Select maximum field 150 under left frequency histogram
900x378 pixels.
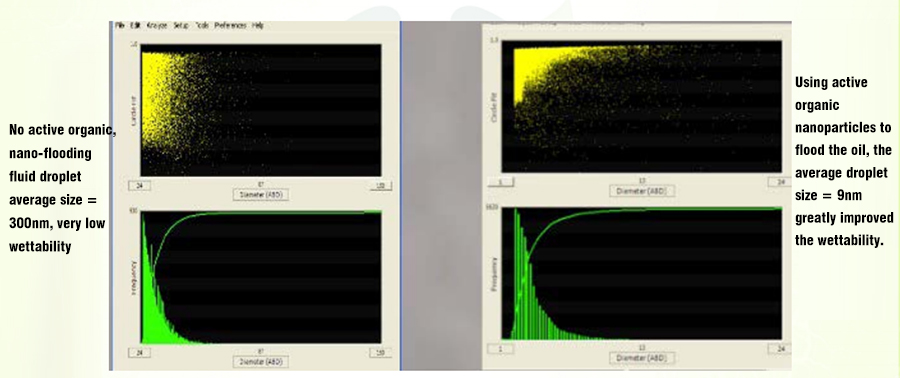click(381, 352)
